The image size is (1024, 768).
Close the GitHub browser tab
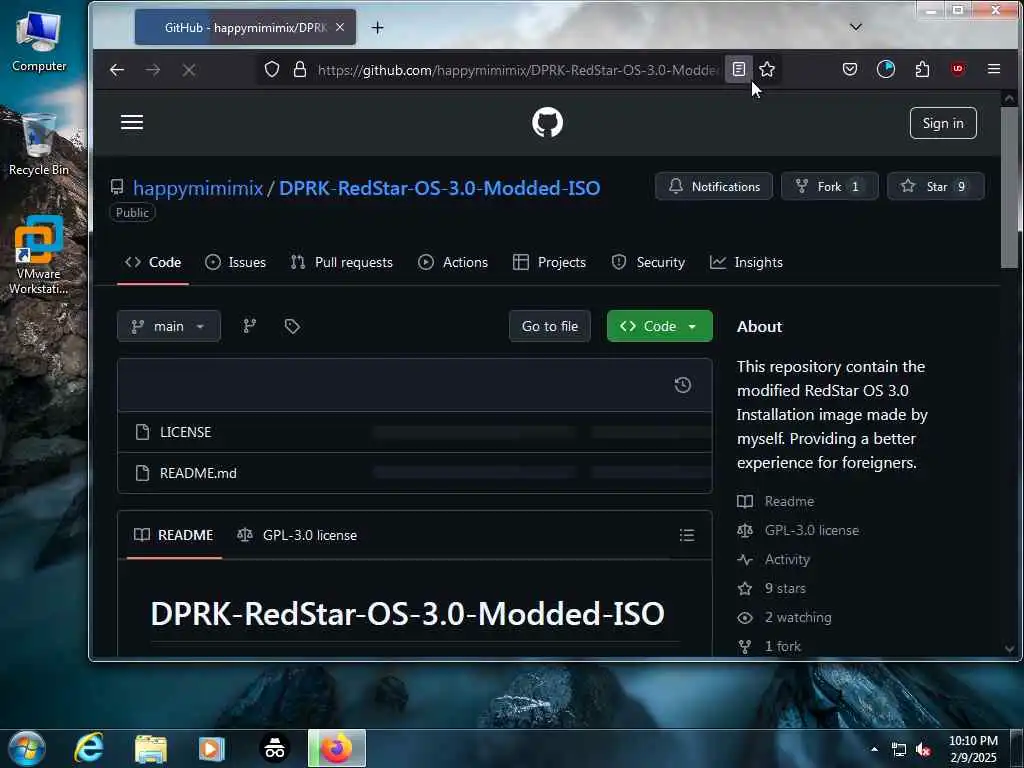point(340,27)
